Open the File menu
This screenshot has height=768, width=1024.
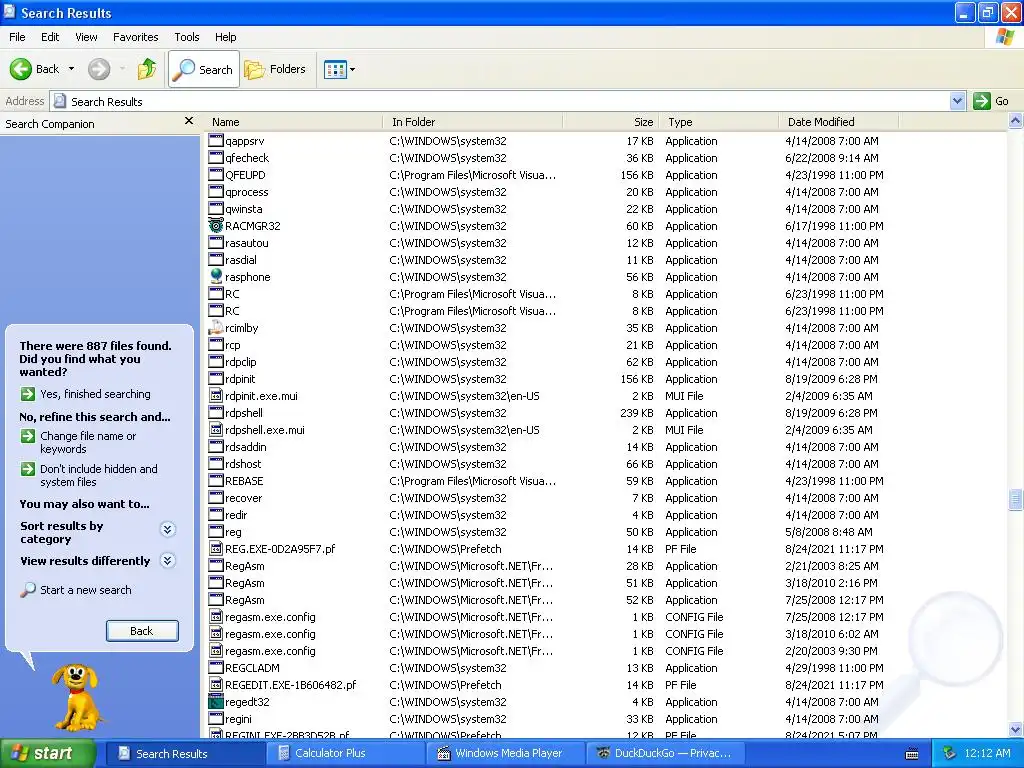tap(18, 37)
